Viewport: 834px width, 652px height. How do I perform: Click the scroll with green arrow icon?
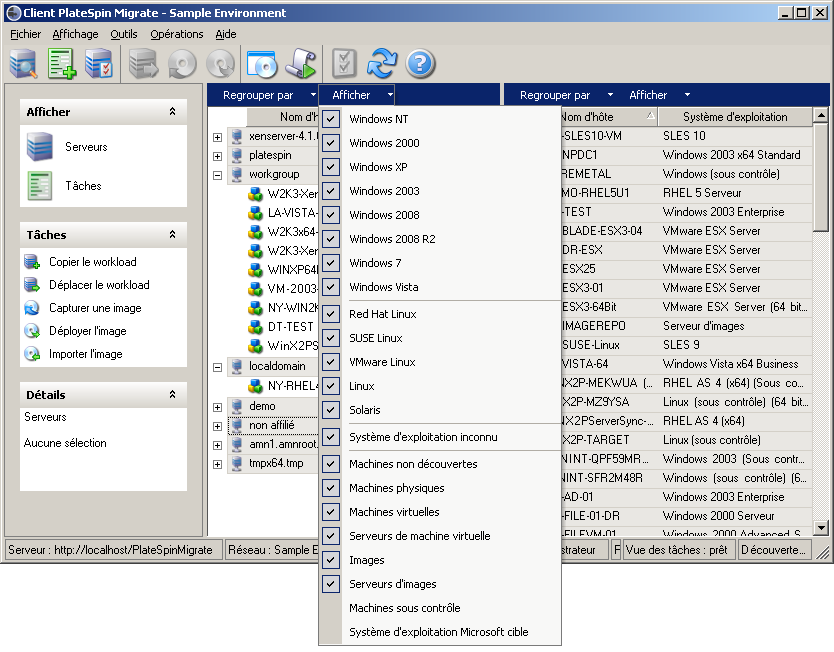click(x=300, y=63)
